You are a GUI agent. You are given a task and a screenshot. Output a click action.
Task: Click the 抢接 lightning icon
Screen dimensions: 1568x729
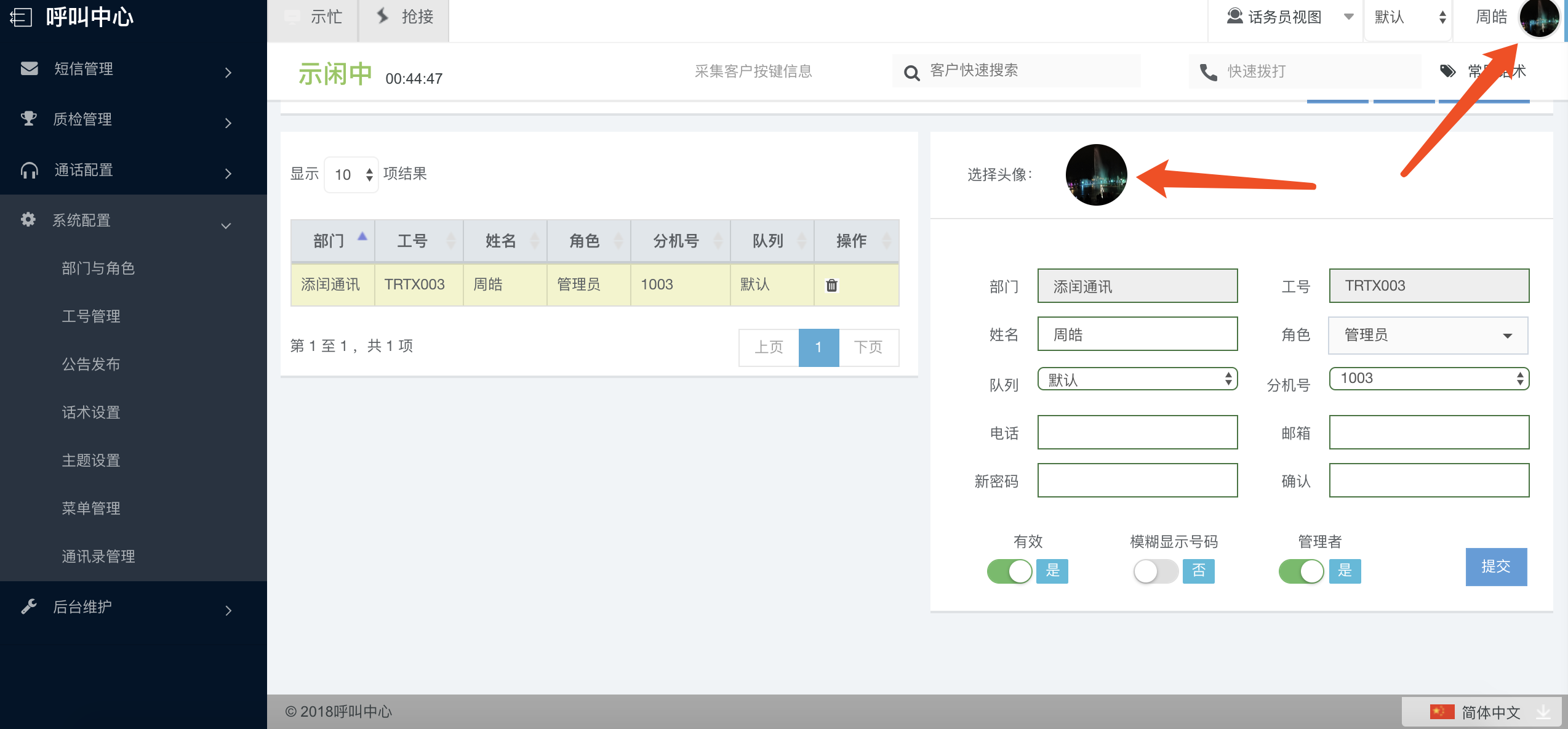pyautogui.click(x=383, y=16)
